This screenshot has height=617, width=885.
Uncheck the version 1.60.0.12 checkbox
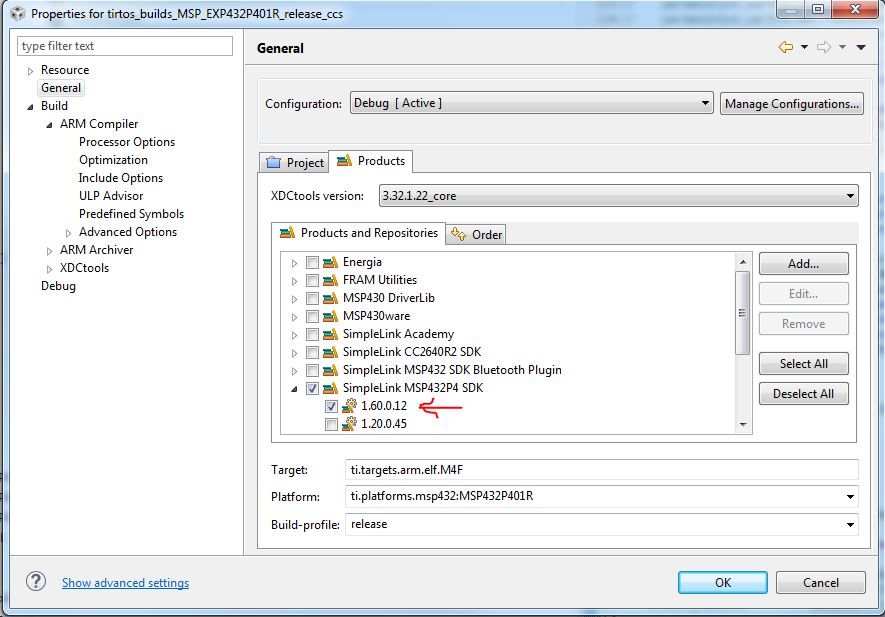tap(331, 406)
